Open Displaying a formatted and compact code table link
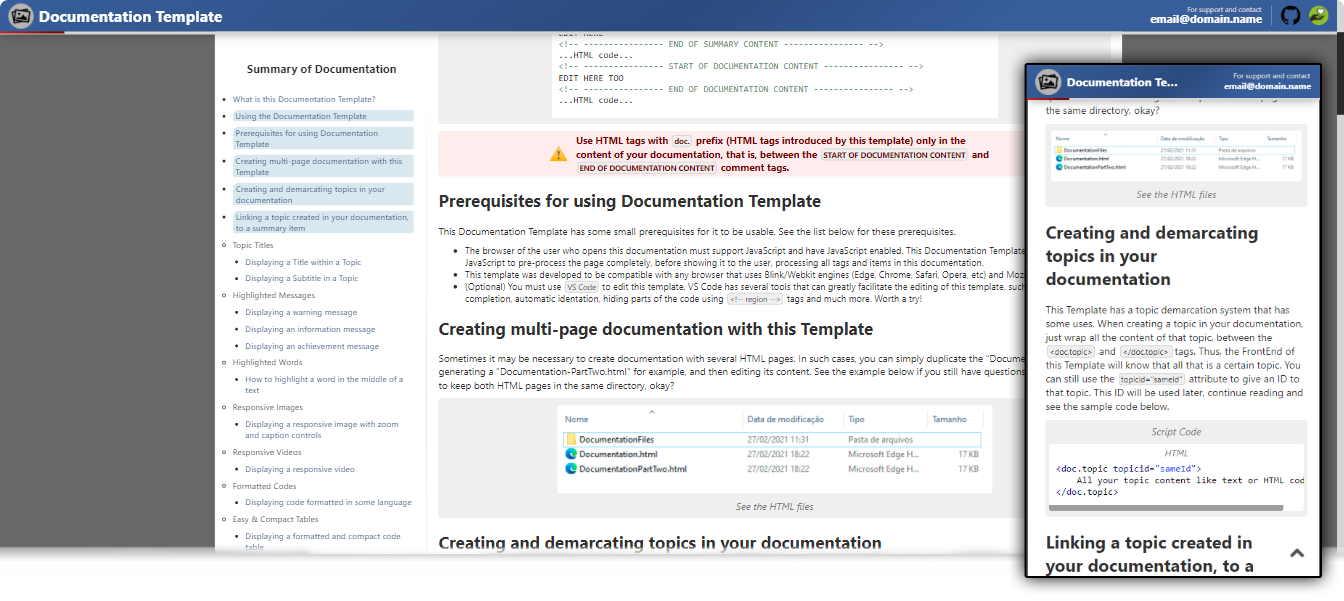 [x=323, y=542]
